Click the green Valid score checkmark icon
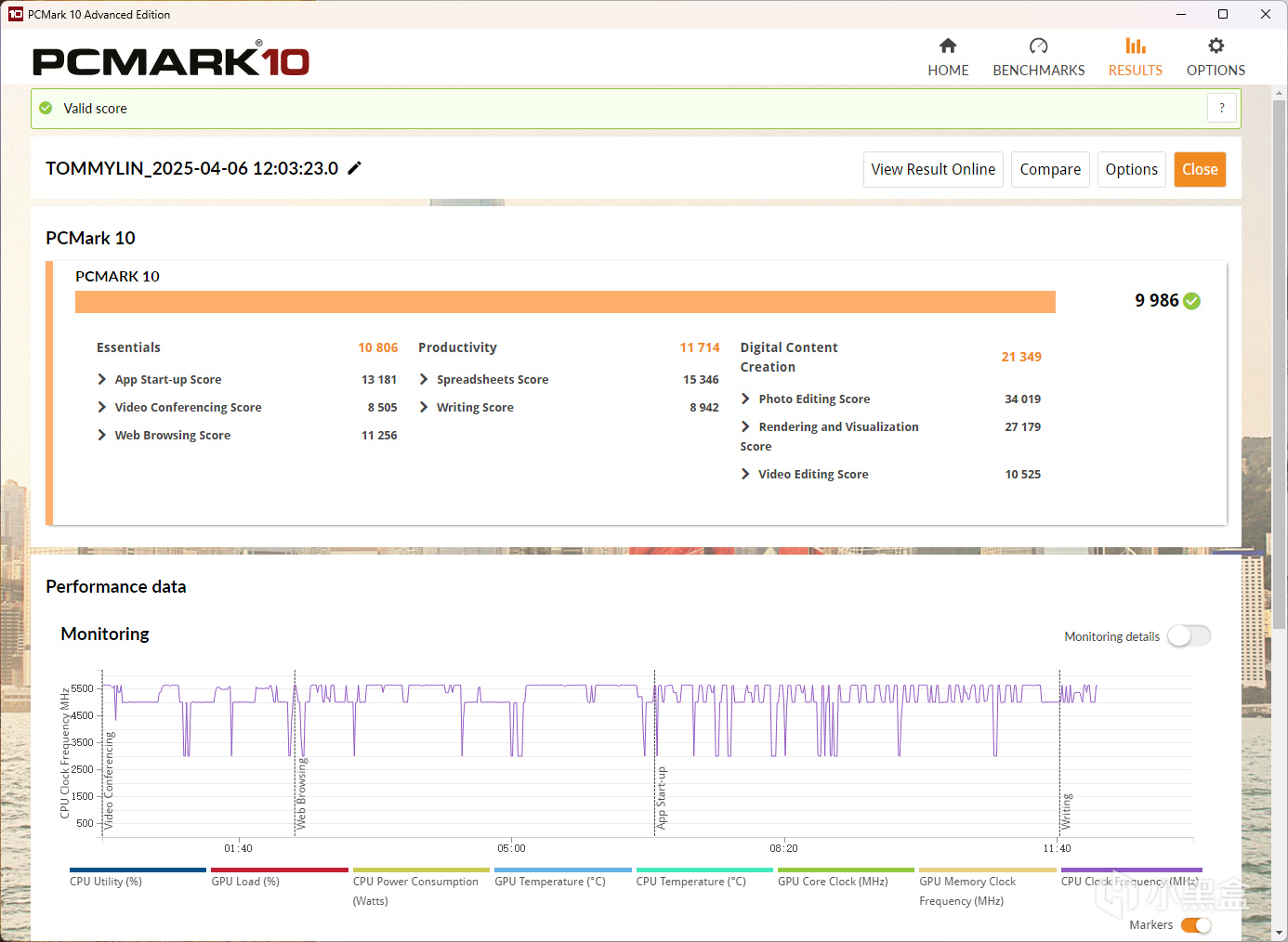 pyautogui.click(x=46, y=108)
